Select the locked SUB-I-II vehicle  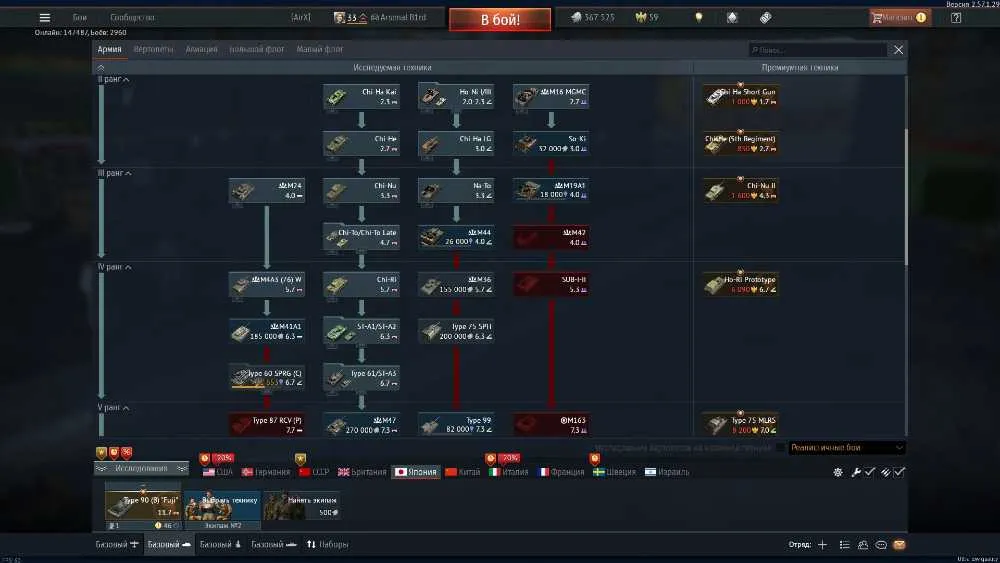[551, 284]
